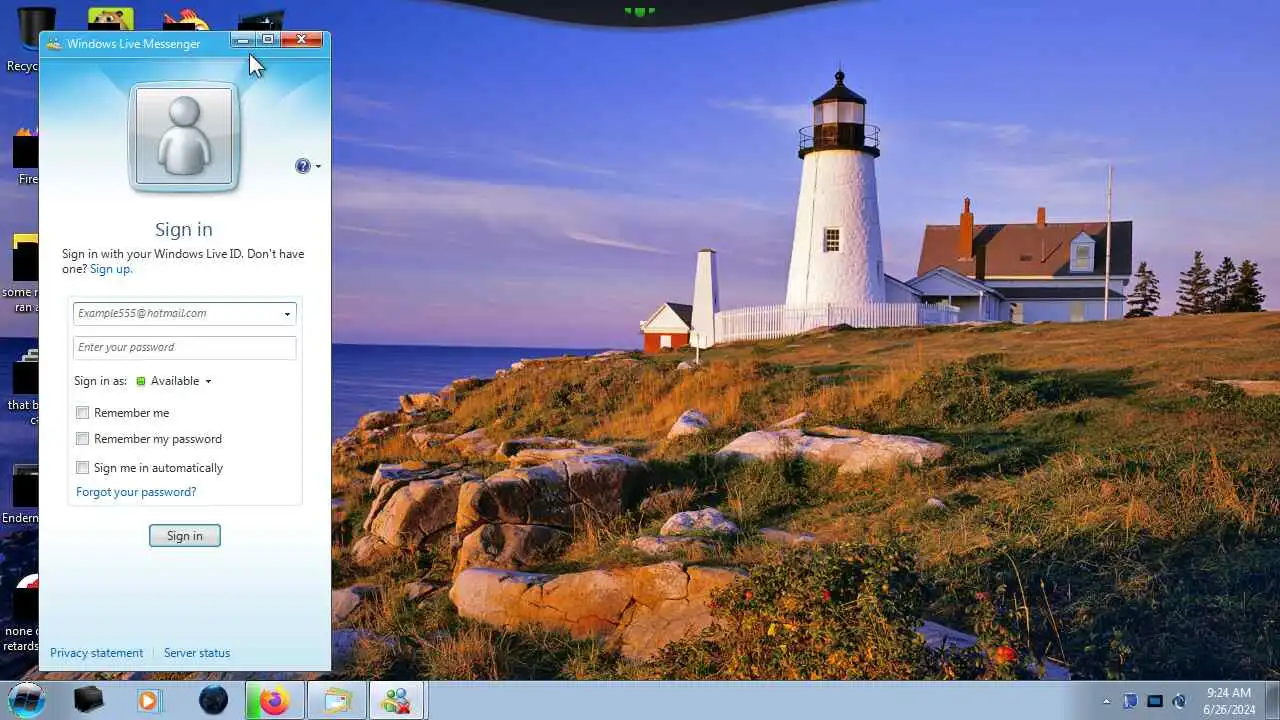The height and width of the screenshot is (720, 1280).
Task: Launch Windows Media Player from taskbar
Action: coord(149,700)
